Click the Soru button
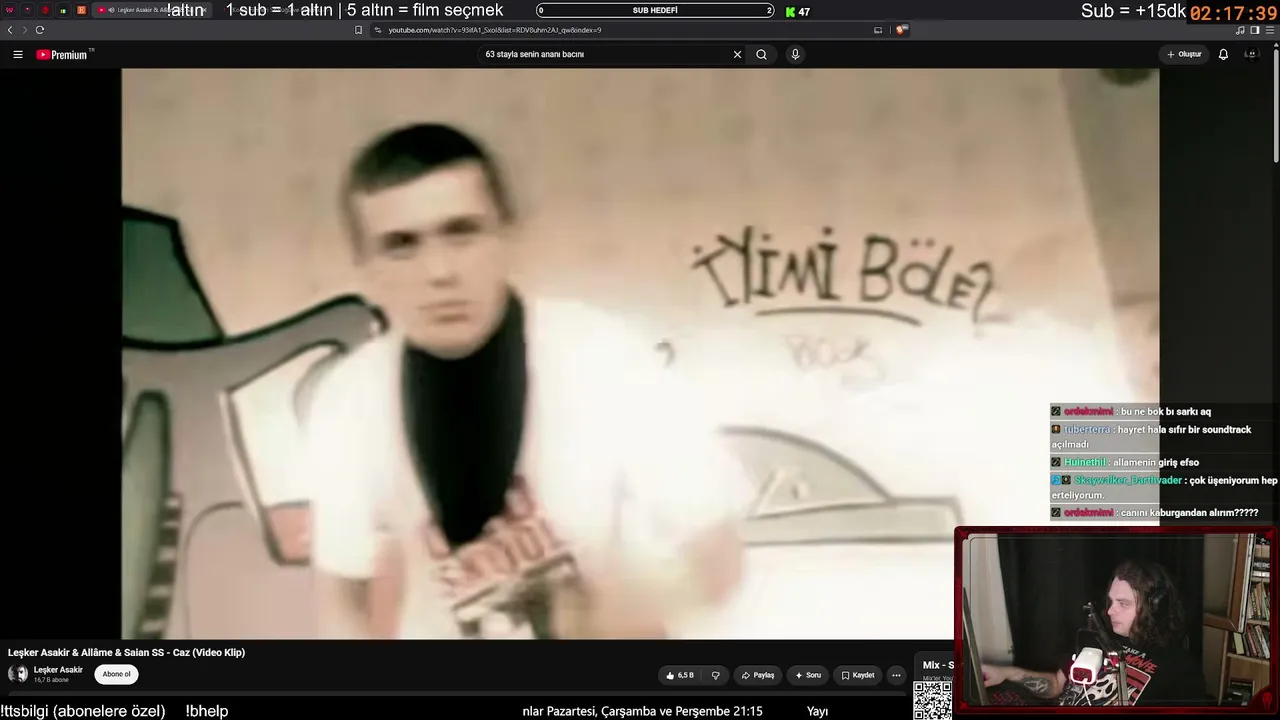 click(808, 675)
